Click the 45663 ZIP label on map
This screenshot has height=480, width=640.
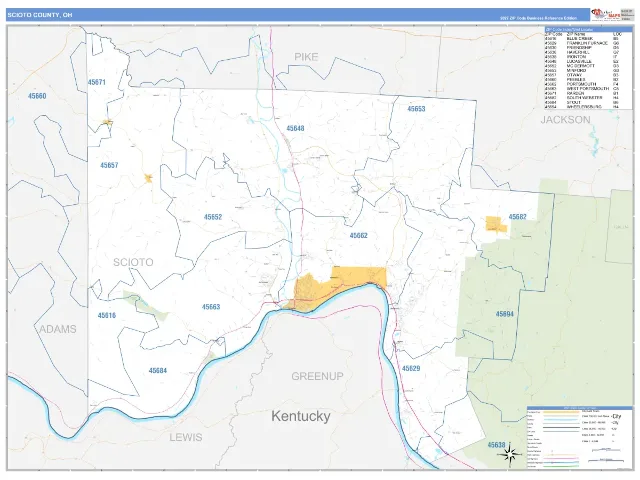(x=211, y=307)
